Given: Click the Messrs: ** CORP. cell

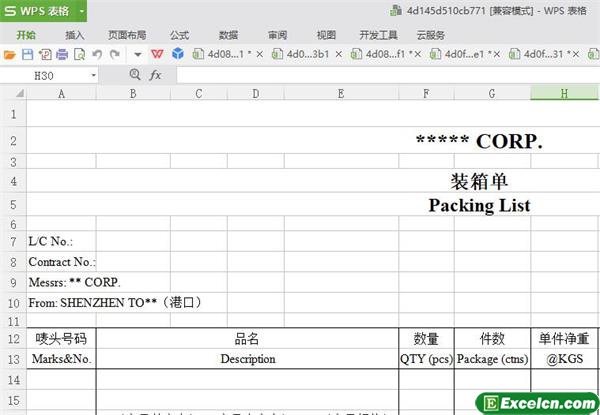Looking at the screenshot, I should pos(75,283).
